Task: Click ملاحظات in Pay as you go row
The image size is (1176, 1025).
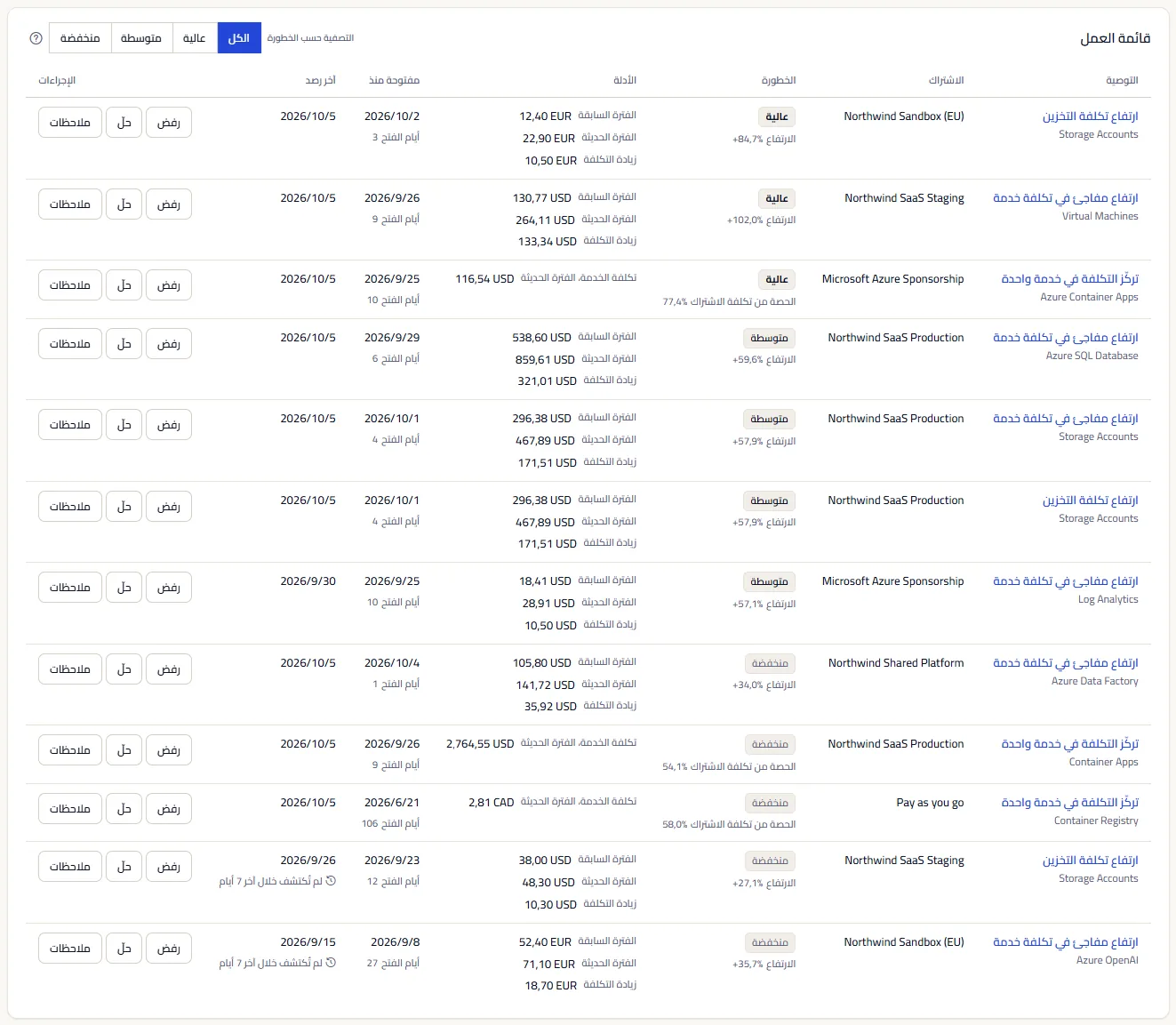Action: pyautogui.click(x=70, y=809)
